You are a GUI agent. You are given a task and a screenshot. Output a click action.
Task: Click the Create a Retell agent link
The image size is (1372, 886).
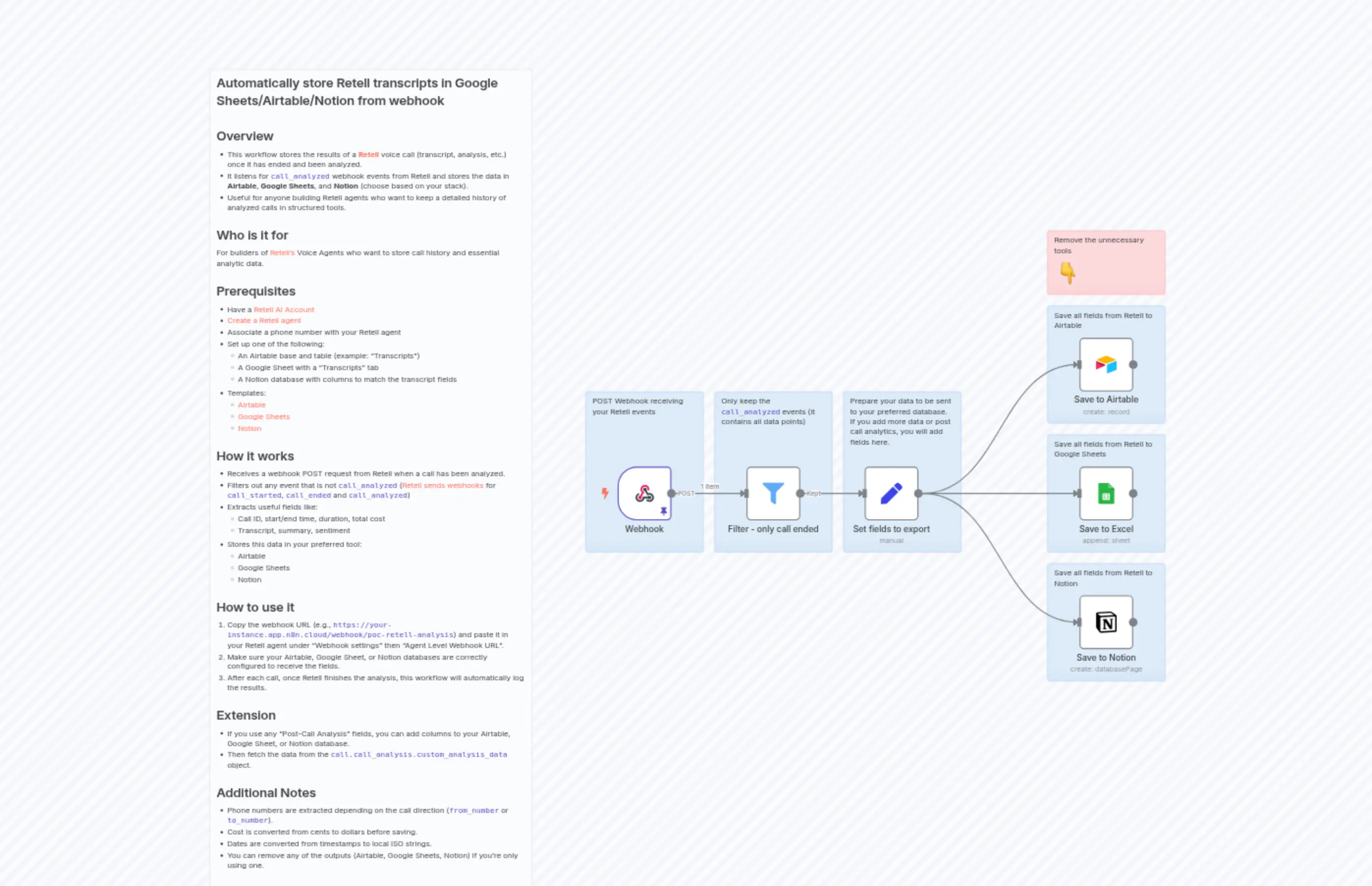pyautogui.click(x=264, y=321)
